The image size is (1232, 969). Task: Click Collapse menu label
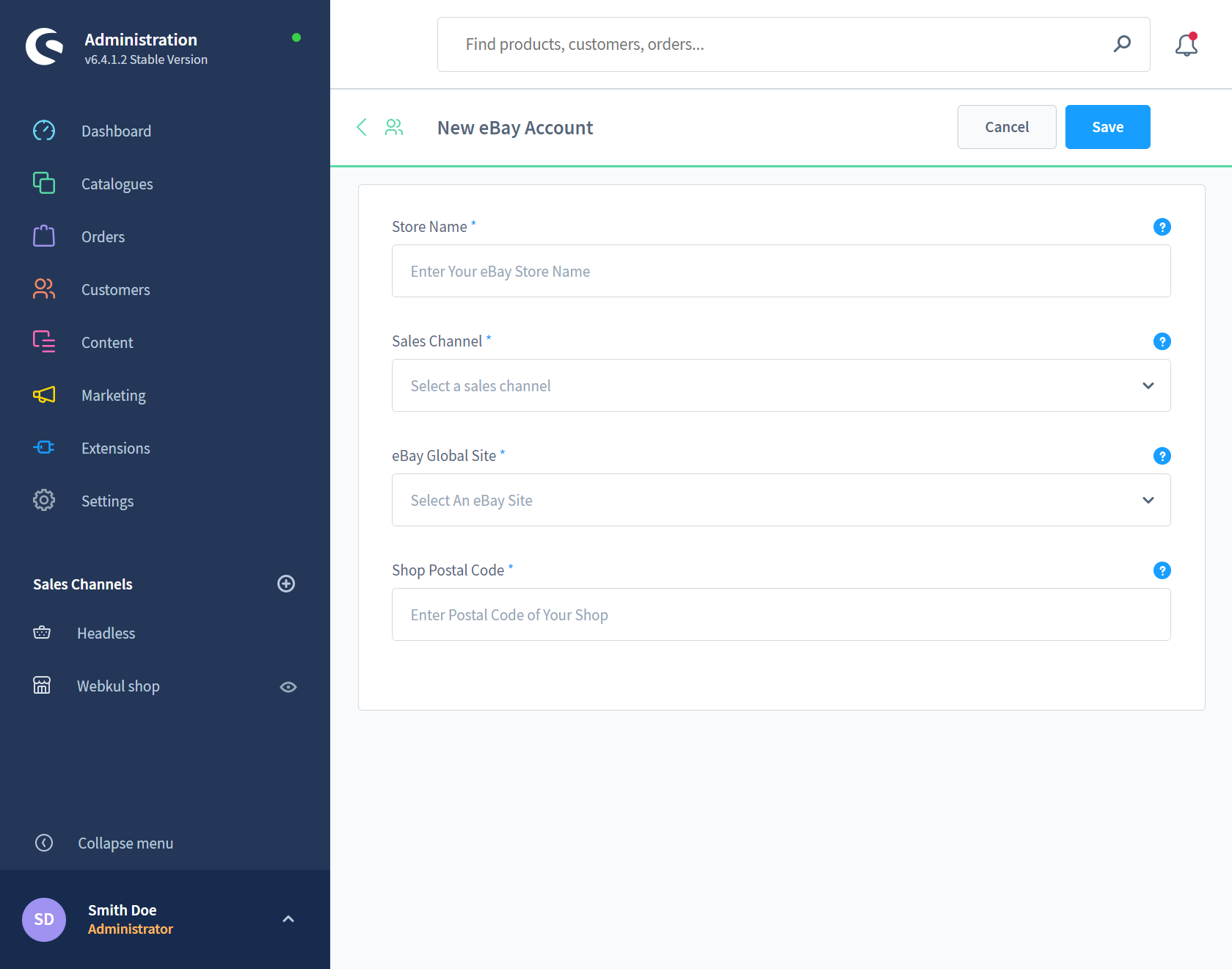click(x=125, y=843)
